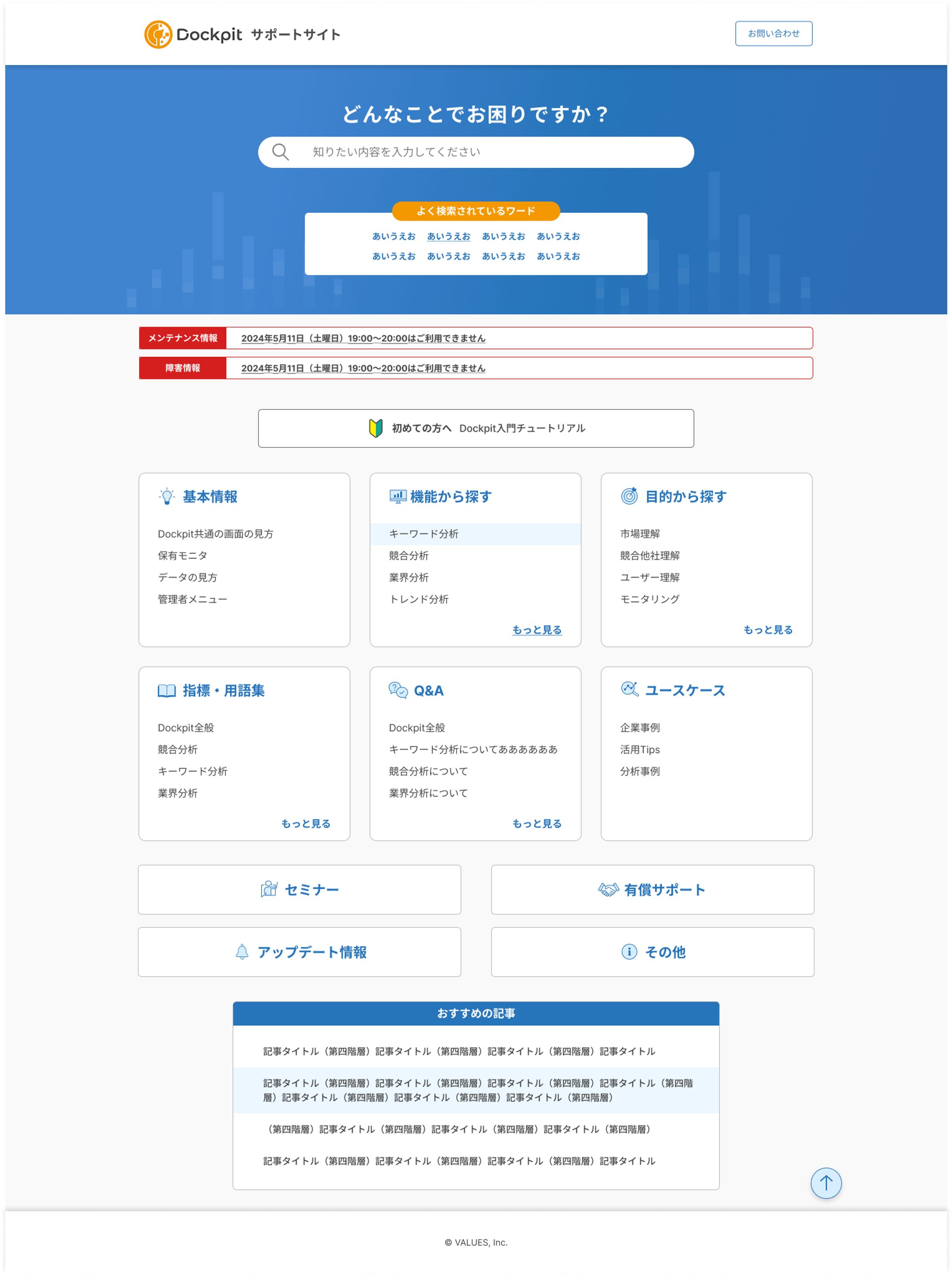The width and height of the screenshot is (952, 1276).
Task: Open 競合分析 under 機能から探す
Action: click(x=408, y=556)
